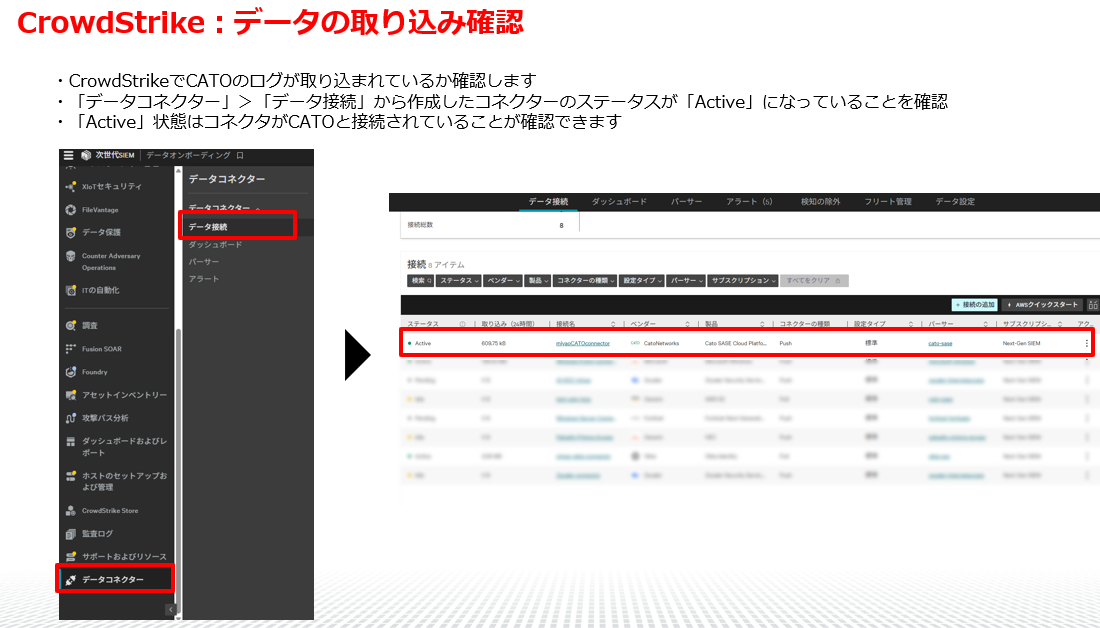
Task: Select アラート in the submenu
Action: [x=203, y=279]
